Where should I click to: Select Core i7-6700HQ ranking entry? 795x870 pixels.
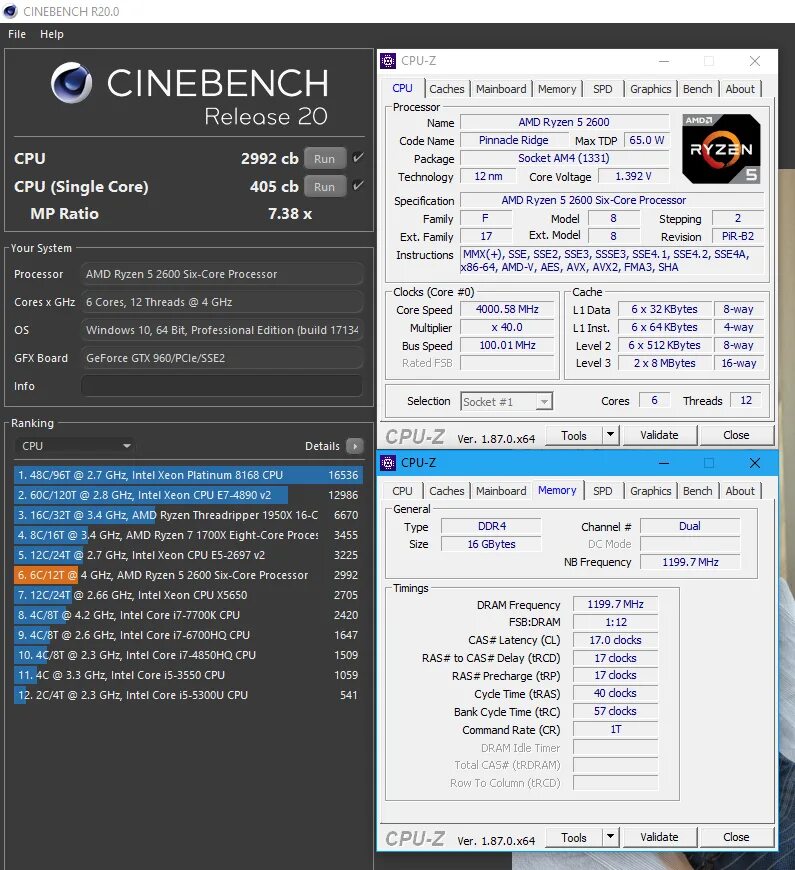(188, 635)
